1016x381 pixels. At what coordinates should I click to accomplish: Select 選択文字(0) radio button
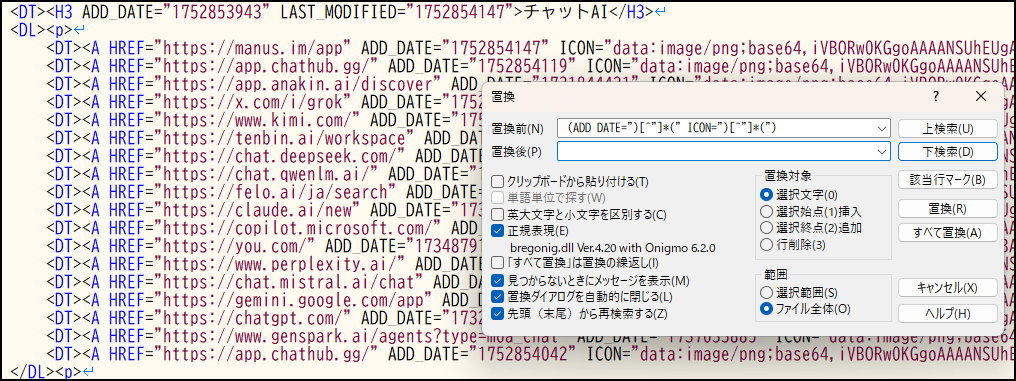pos(767,194)
